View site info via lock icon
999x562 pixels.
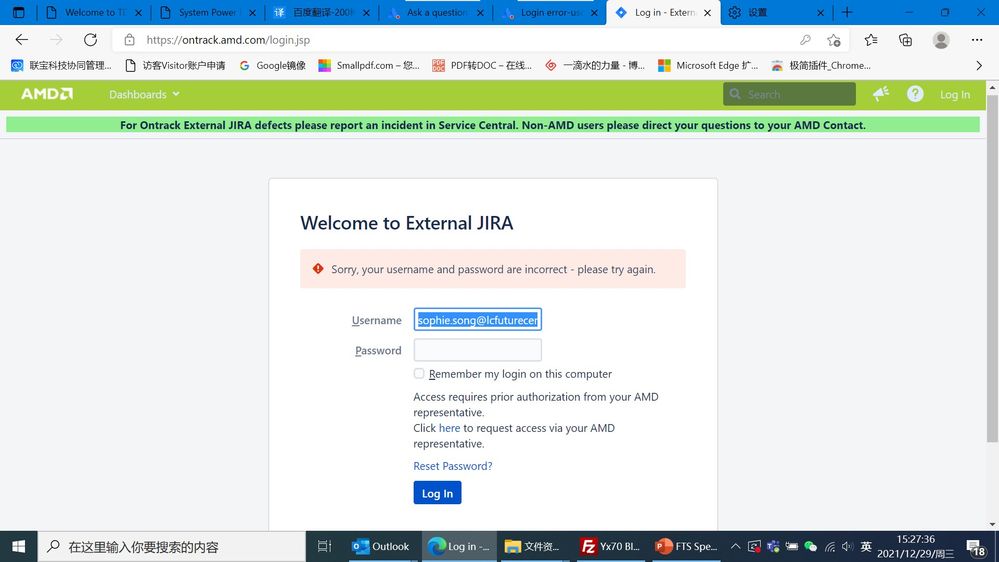click(x=129, y=40)
